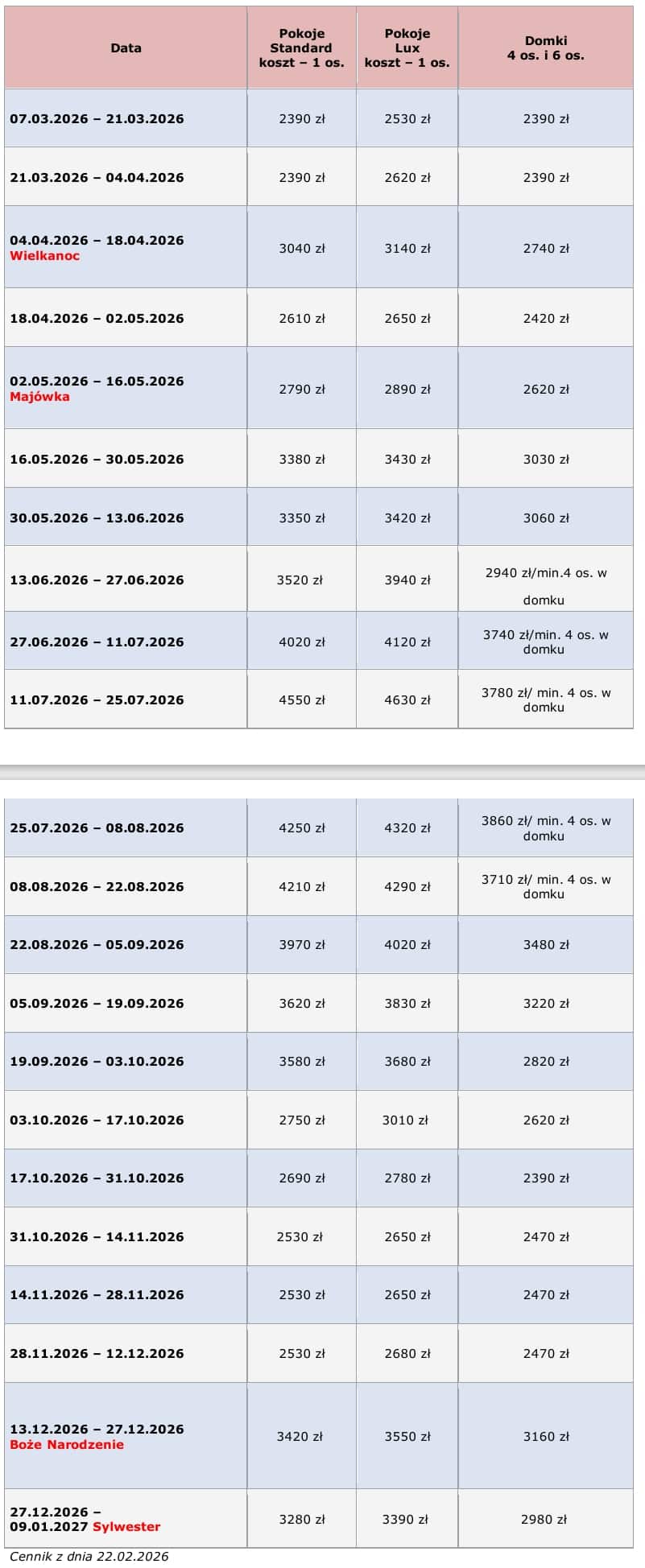Viewport: 645px width, 1568px height.
Task: Select the 2980 zł Domki price
Action: [544, 1520]
